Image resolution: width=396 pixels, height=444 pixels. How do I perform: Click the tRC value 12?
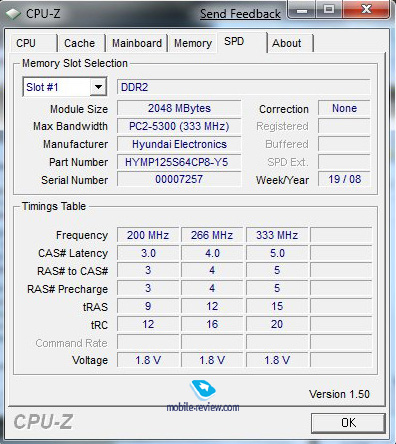pyautogui.click(x=148, y=324)
